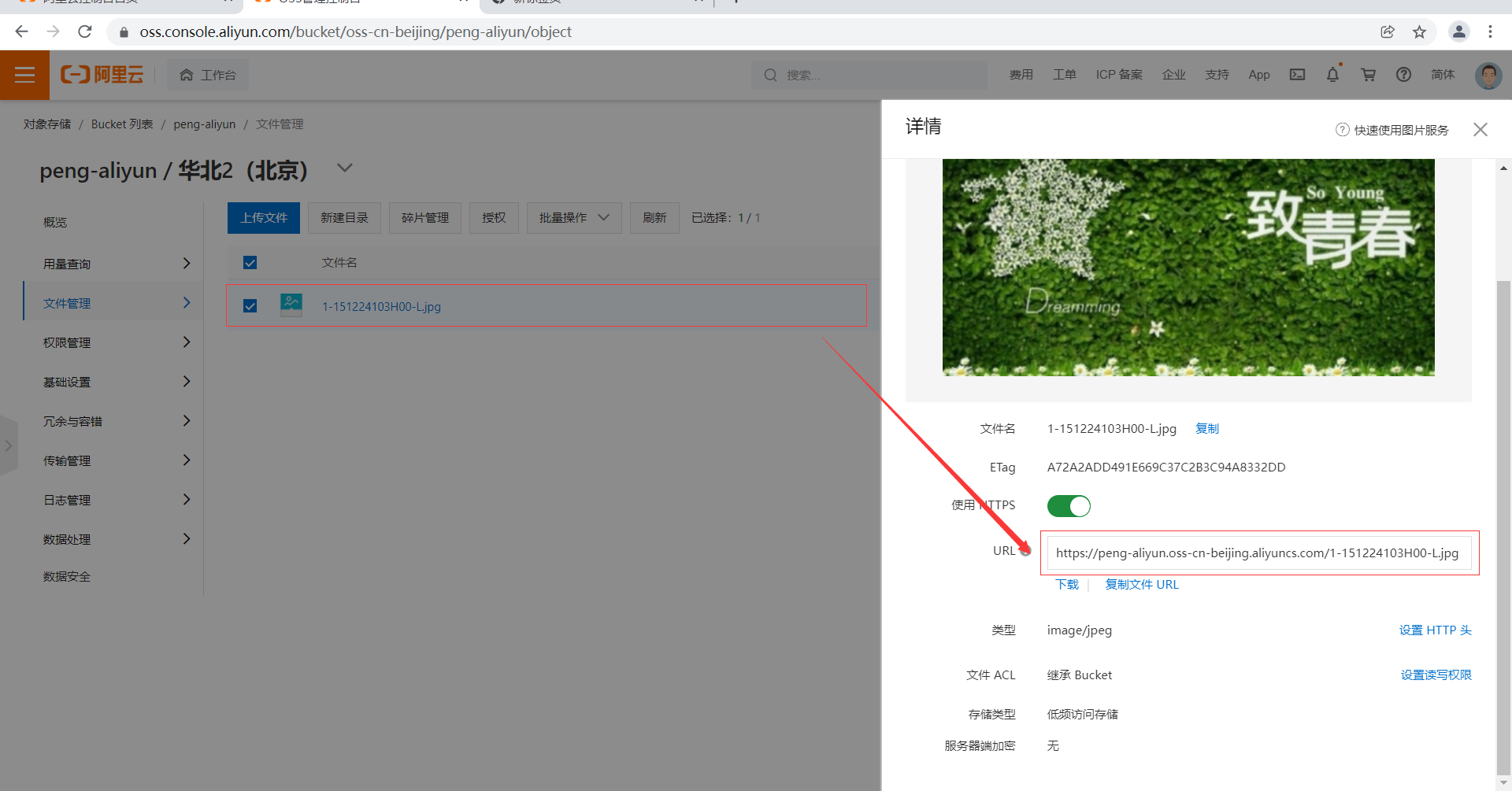Click the image file type icon
This screenshot has height=791, width=1512.
(291, 305)
